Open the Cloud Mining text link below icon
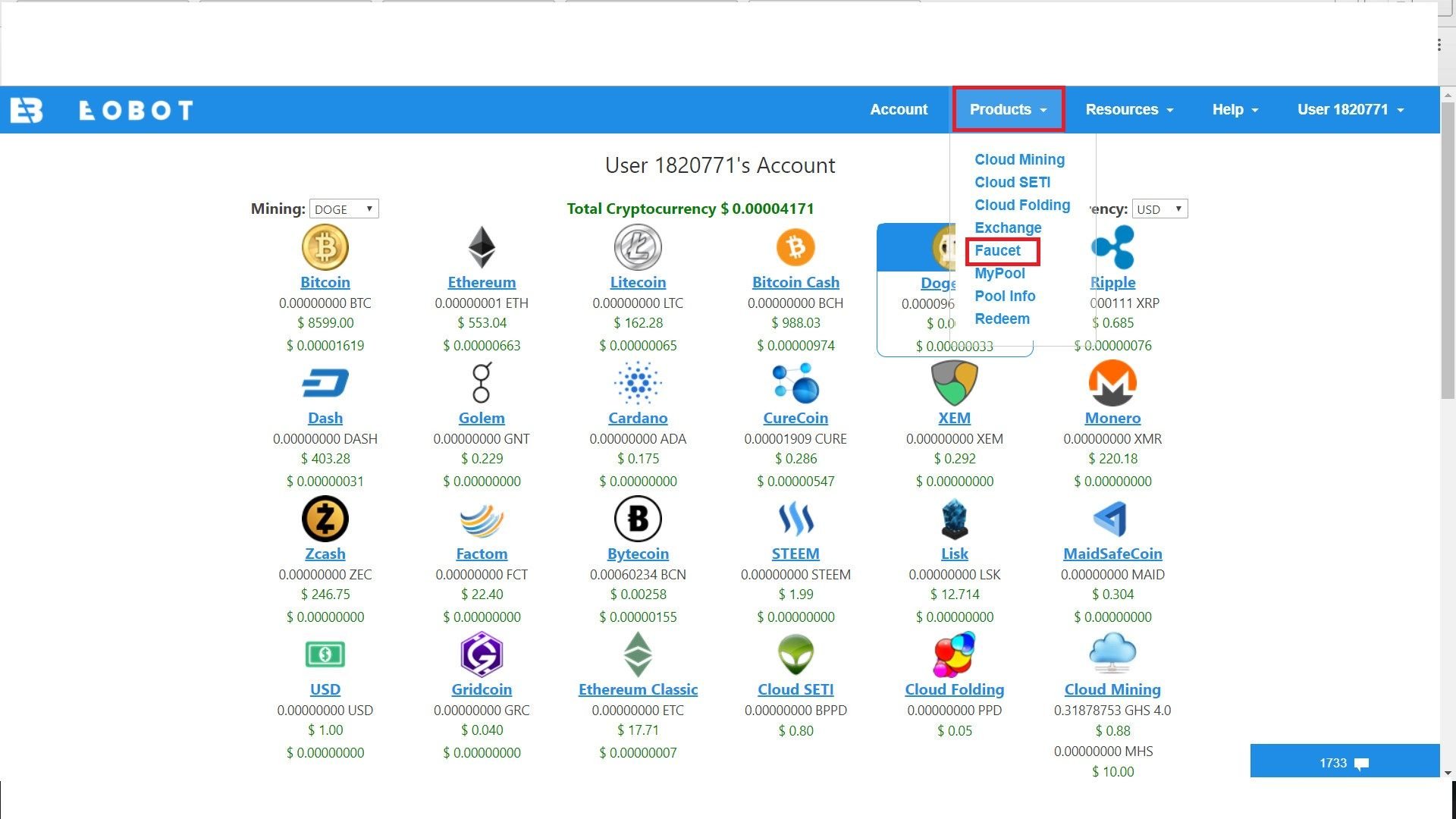 pyautogui.click(x=1112, y=689)
